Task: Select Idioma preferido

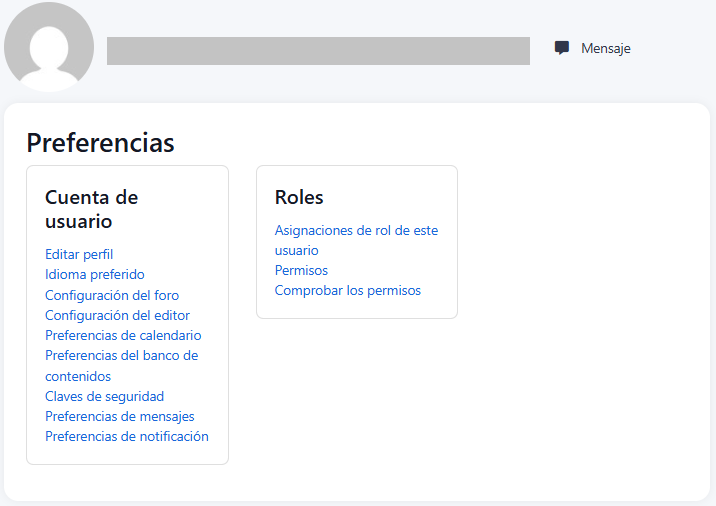Action: tap(95, 275)
